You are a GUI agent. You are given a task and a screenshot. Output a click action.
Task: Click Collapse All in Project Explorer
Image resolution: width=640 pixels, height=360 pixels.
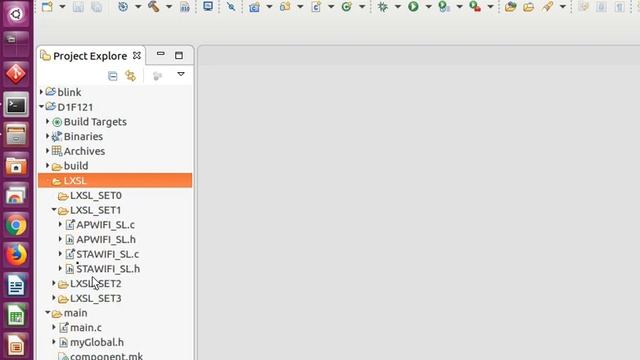tap(113, 76)
